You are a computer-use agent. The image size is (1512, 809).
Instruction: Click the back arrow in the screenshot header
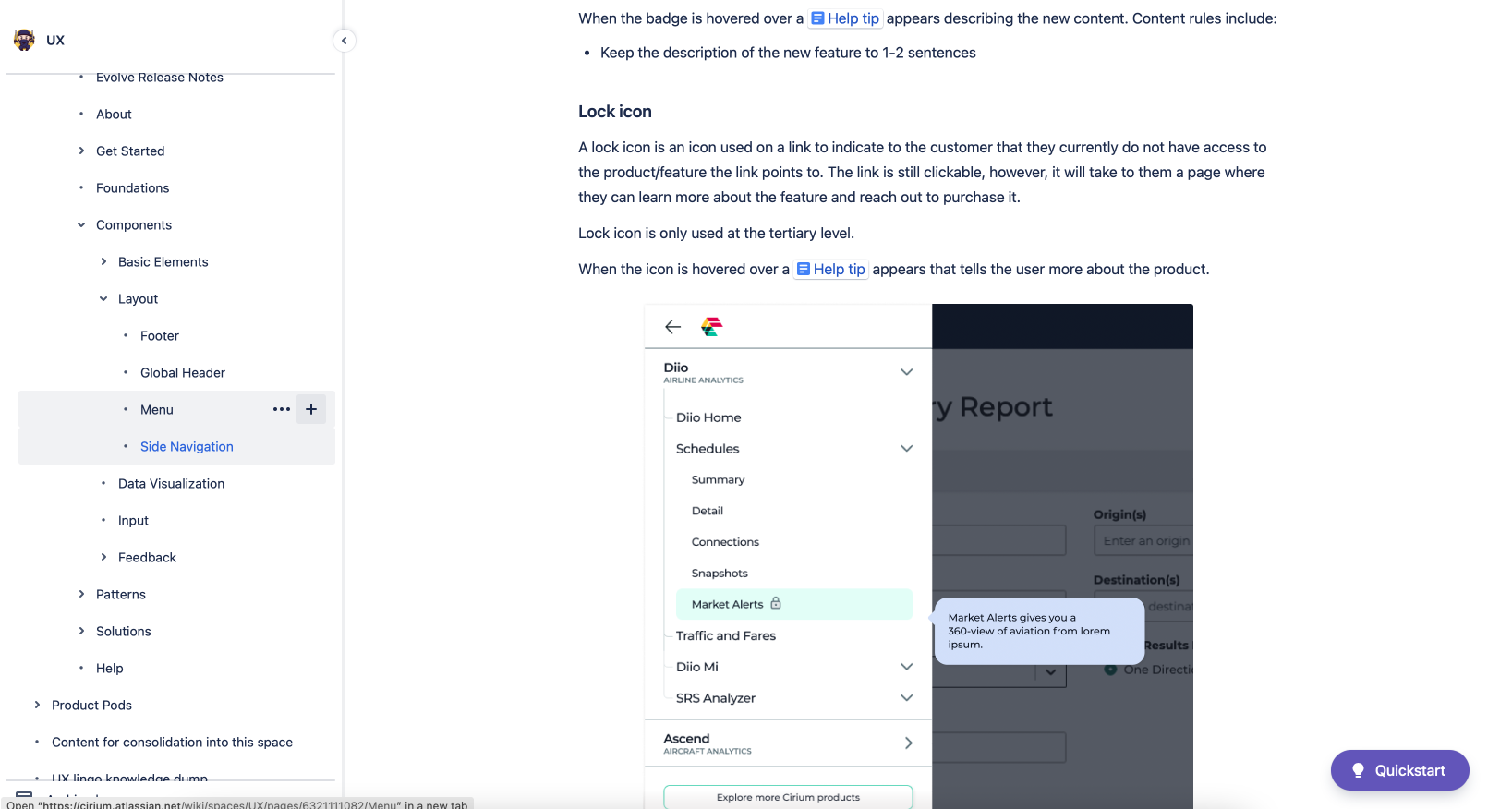coord(672,327)
